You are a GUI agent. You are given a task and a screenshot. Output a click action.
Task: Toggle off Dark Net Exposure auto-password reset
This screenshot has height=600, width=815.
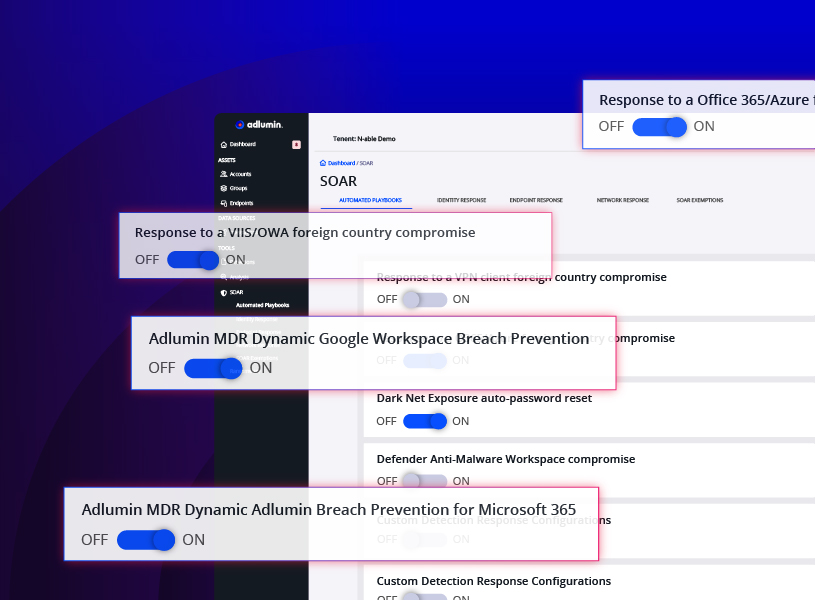pos(425,421)
